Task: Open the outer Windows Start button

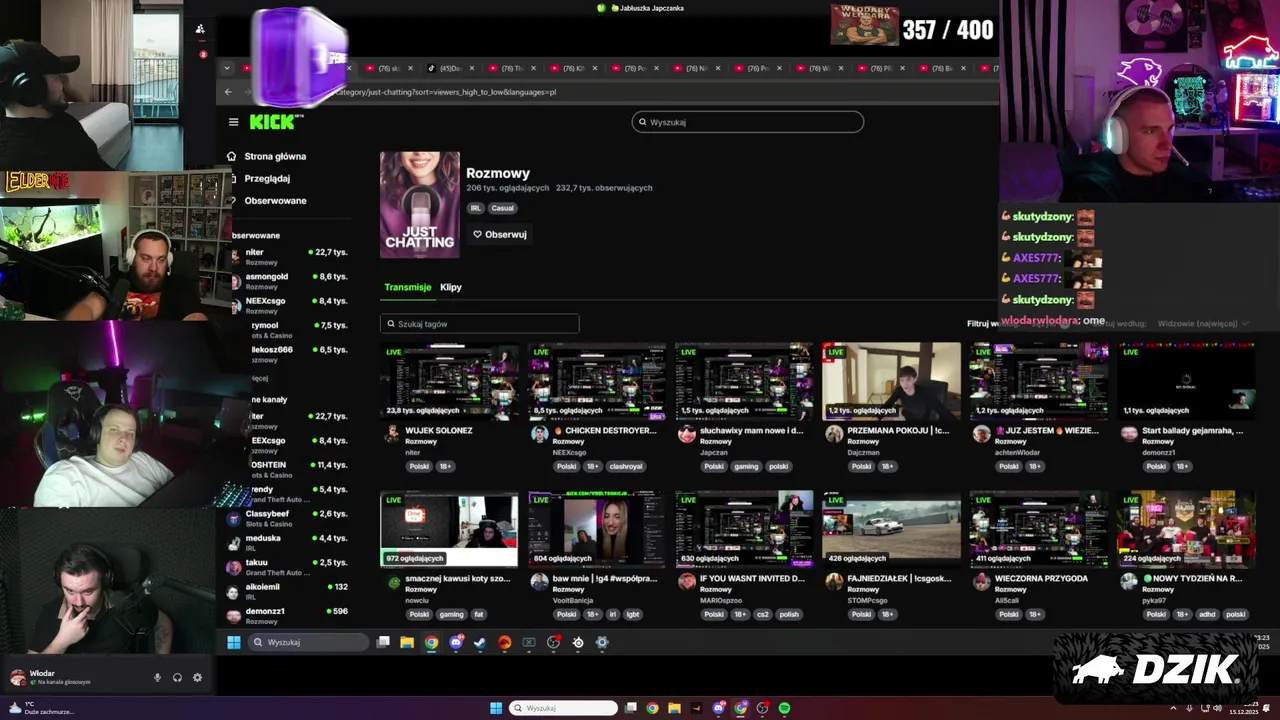Action: [496, 708]
